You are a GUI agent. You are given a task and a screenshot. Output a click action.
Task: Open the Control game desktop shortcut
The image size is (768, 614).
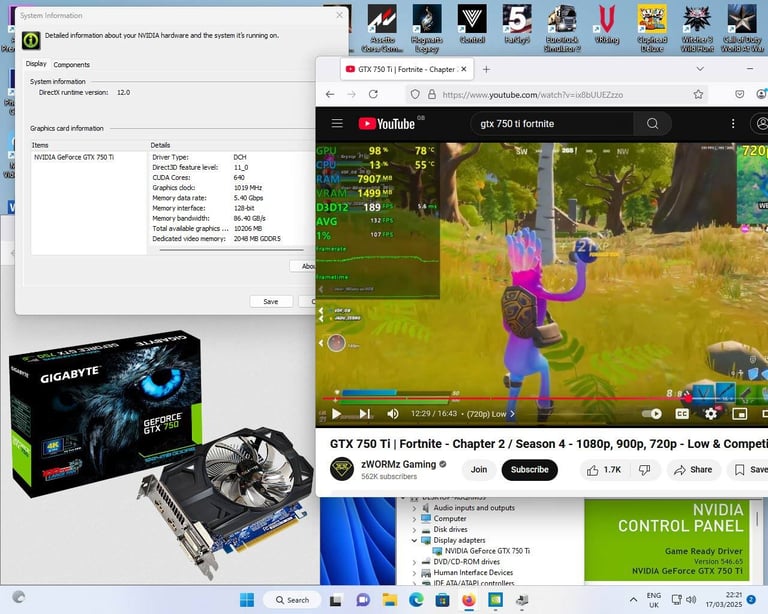[472, 24]
